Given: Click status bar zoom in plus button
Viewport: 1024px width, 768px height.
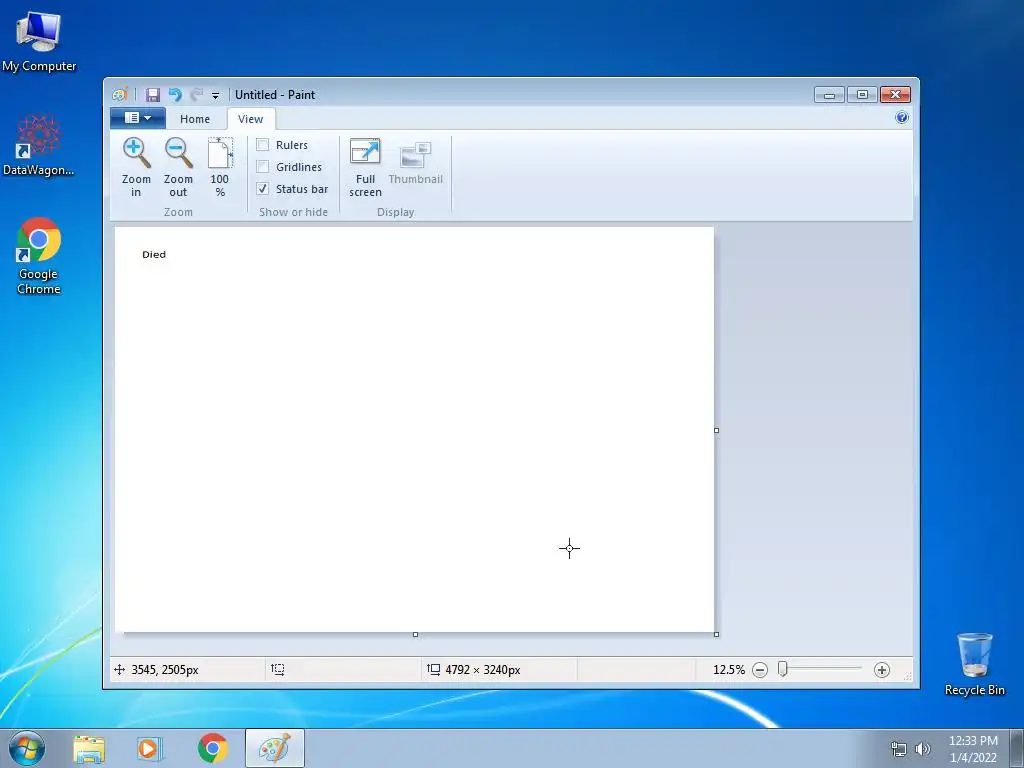Looking at the screenshot, I should (882, 670).
